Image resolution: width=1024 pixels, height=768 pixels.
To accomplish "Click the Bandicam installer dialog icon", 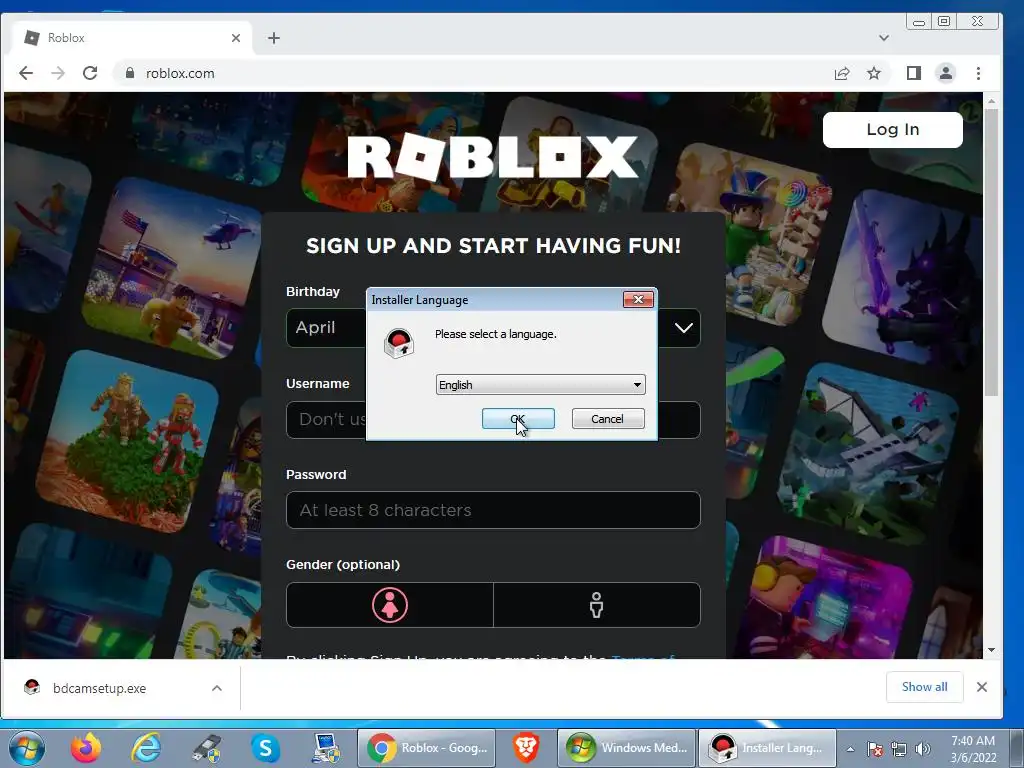I will (x=399, y=343).
